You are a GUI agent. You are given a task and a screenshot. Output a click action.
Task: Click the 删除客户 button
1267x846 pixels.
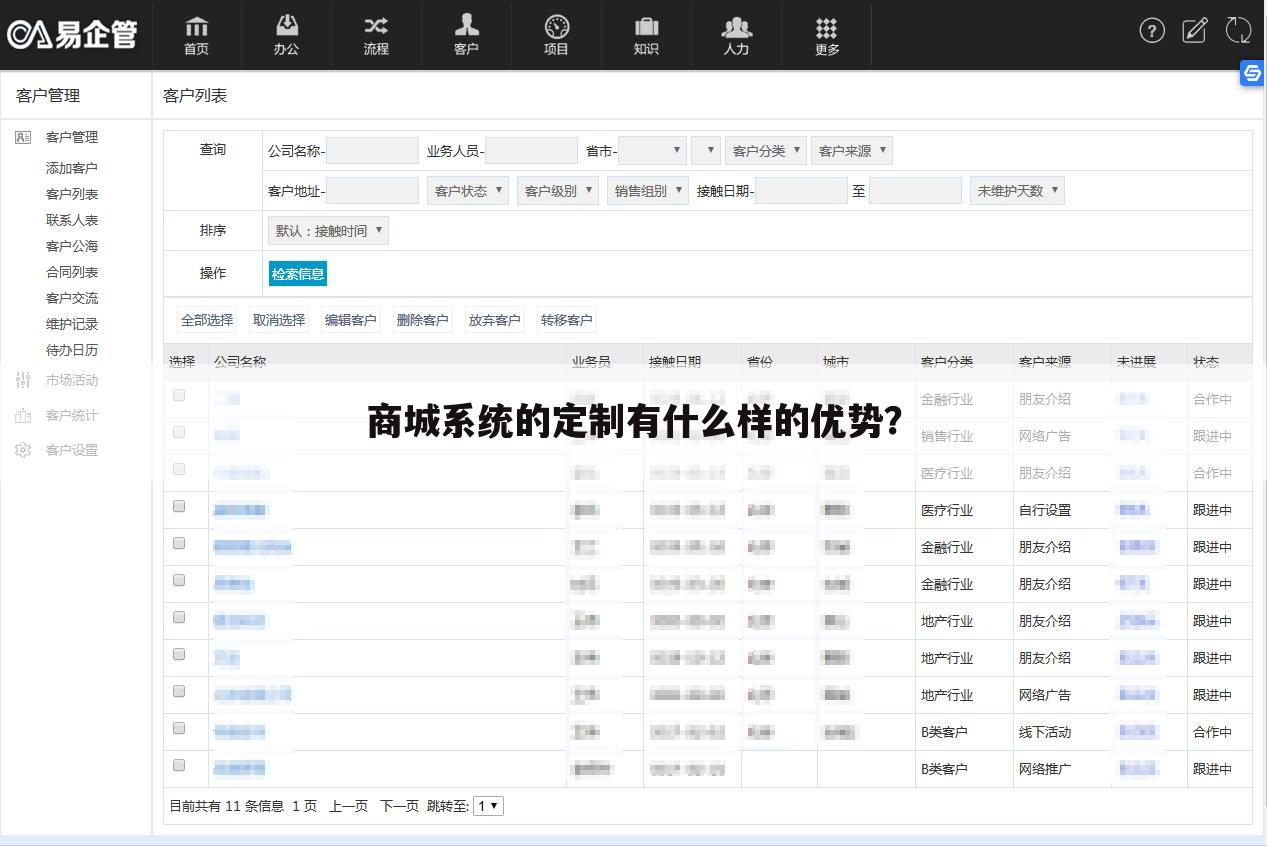pos(423,320)
